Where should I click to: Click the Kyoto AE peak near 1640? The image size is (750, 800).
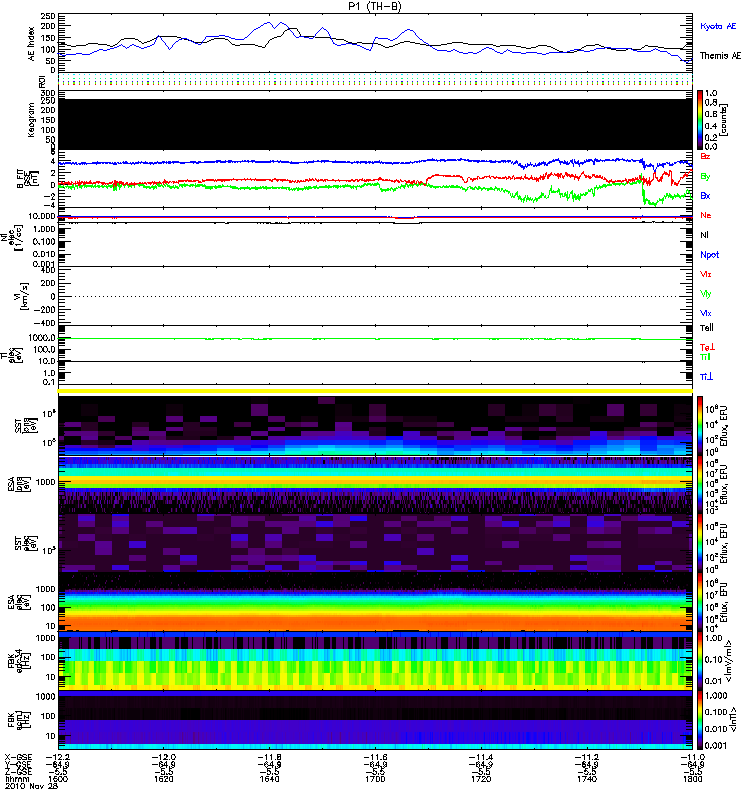(269, 23)
